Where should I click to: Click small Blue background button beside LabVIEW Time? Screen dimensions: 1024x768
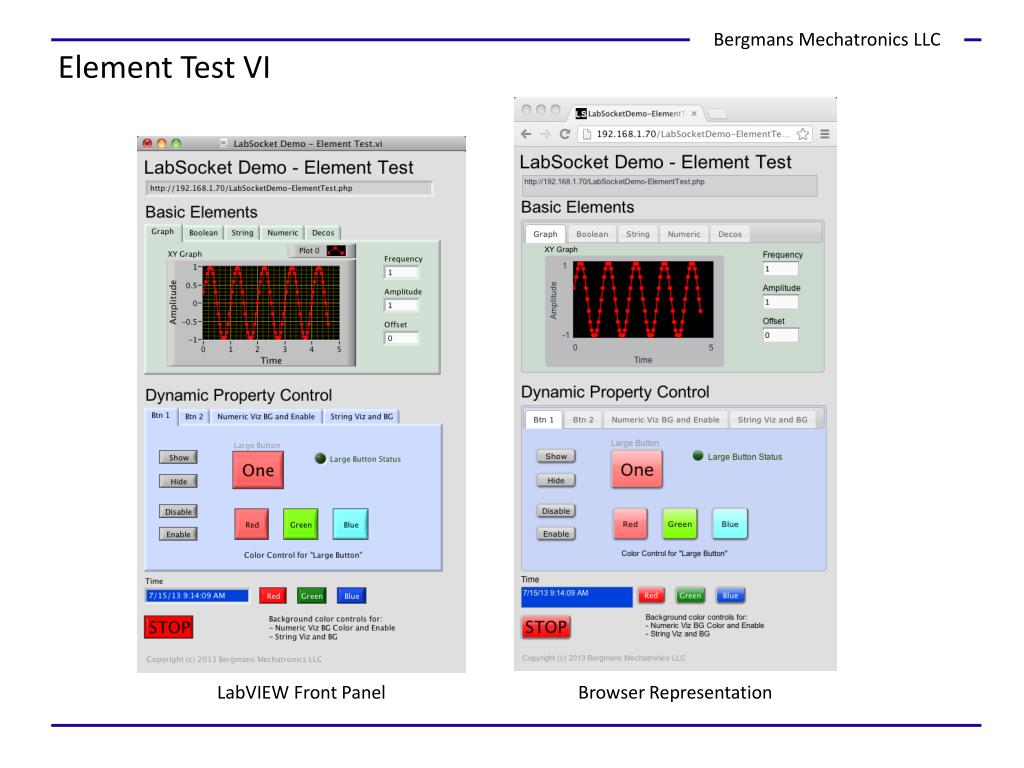click(351, 596)
